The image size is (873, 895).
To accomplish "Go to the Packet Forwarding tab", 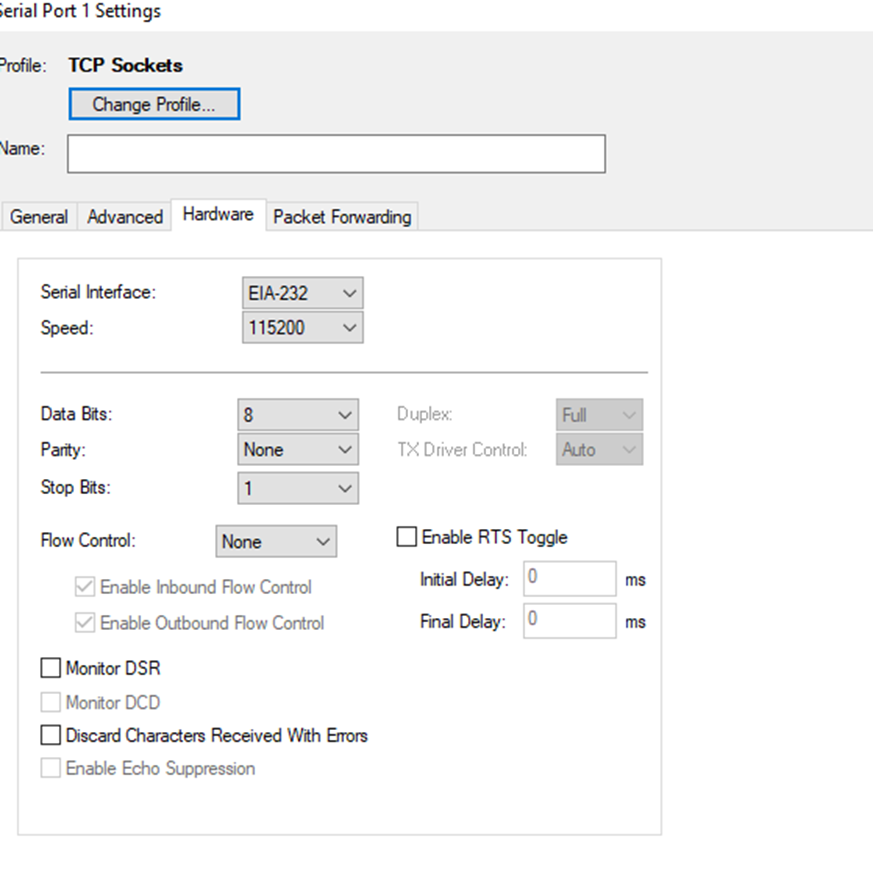I will [x=342, y=217].
